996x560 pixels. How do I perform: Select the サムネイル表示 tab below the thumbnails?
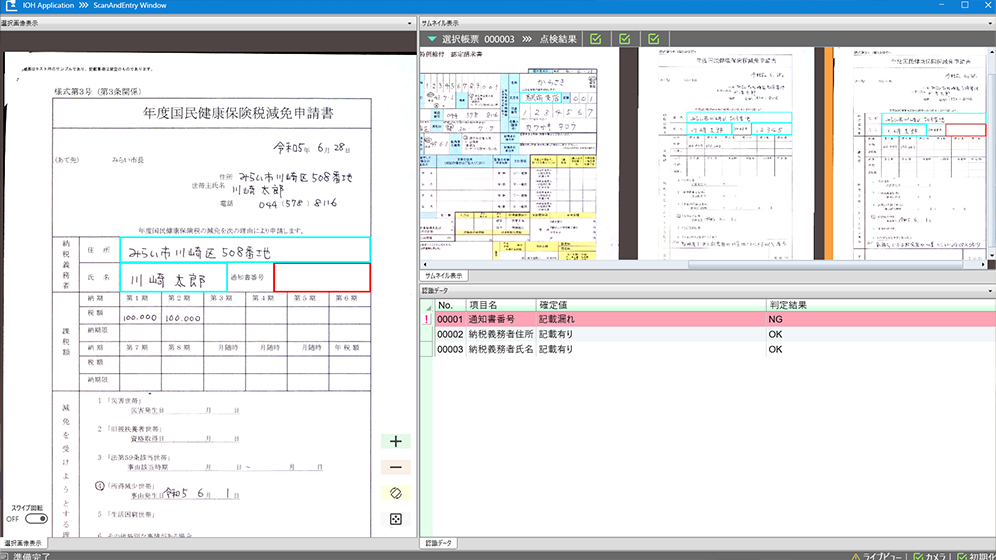(x=443, y=275)
